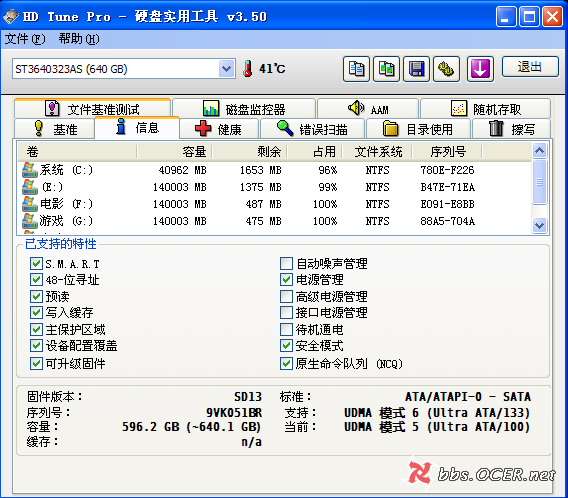Click the HD Tune title bar icon
Screen dimensions: 568x498
tap(11, 16)
